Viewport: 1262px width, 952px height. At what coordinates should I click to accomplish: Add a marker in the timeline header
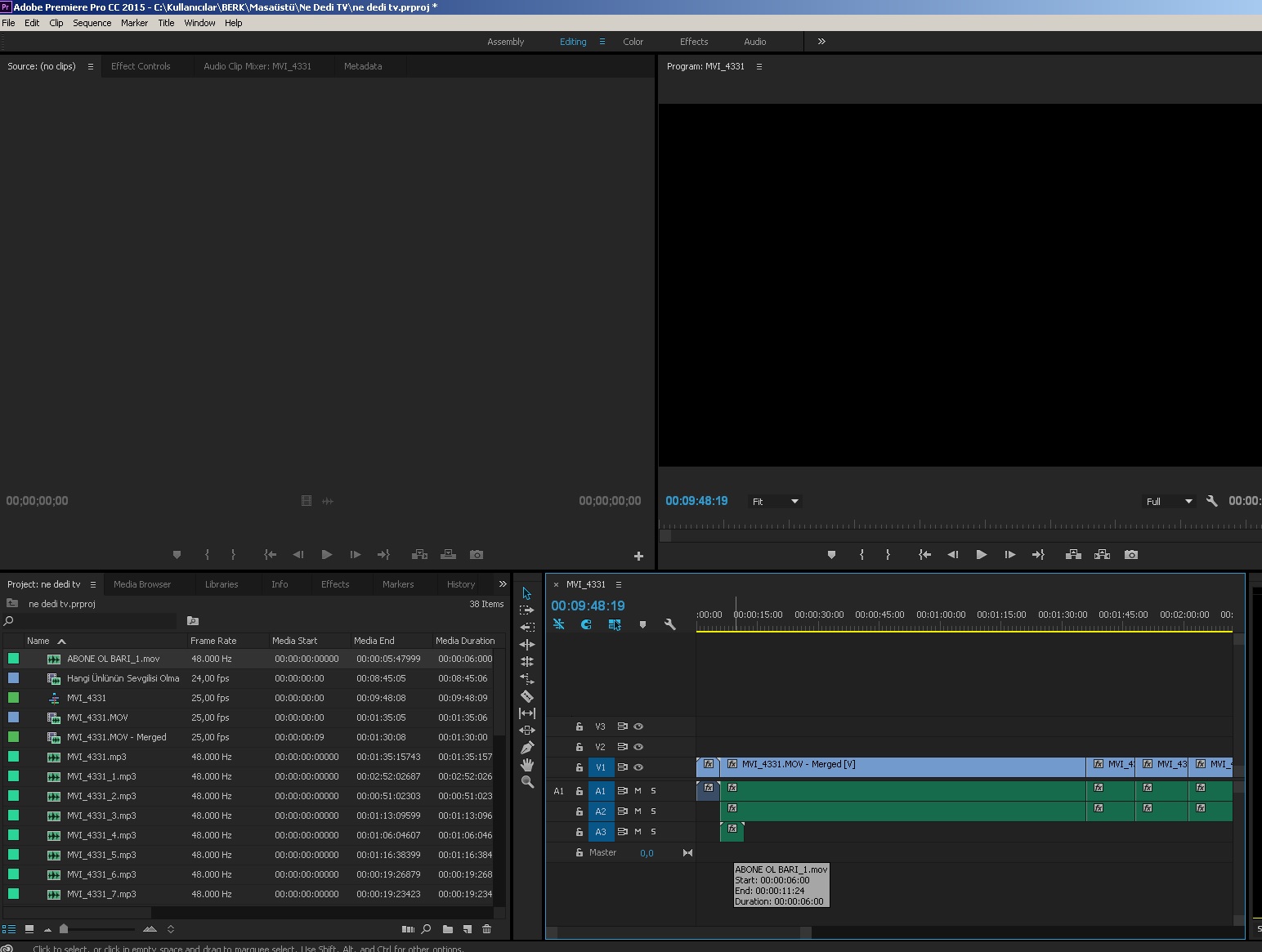click(x=642, y=625)
